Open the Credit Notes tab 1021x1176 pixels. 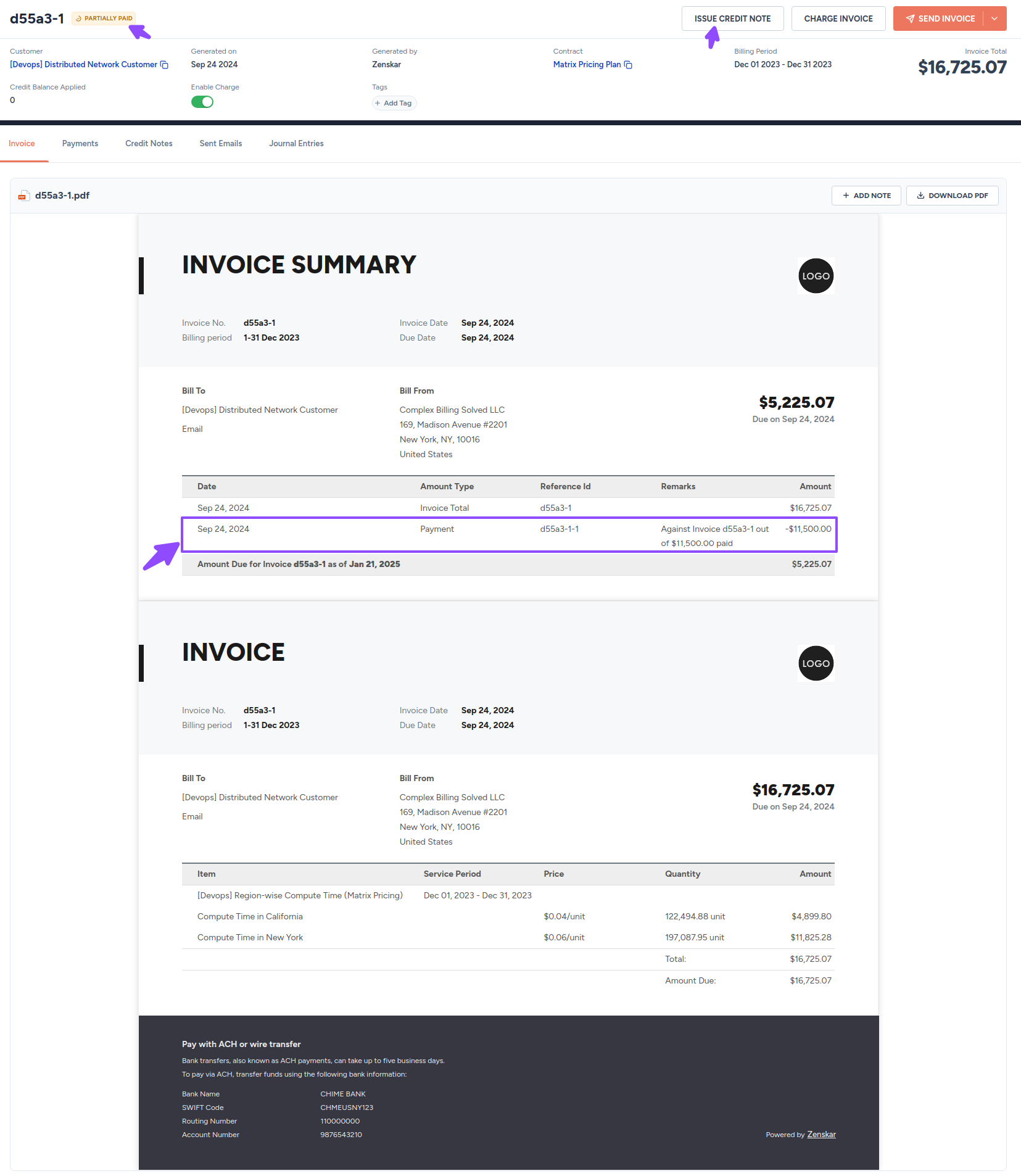[149, 143]
